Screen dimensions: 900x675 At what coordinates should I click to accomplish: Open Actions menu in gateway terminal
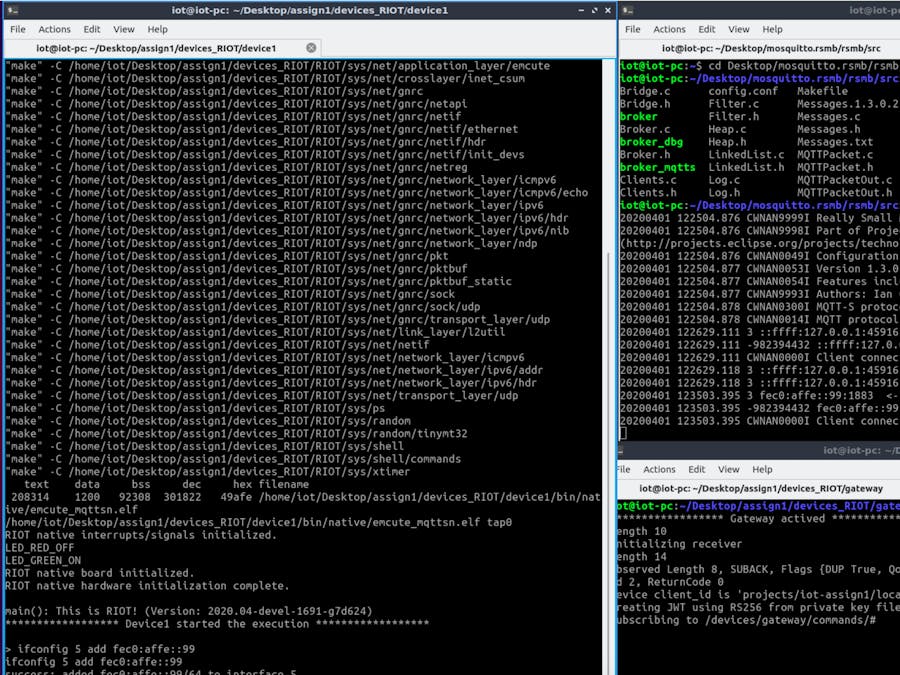pyautogui.click(x=659, y=470)
